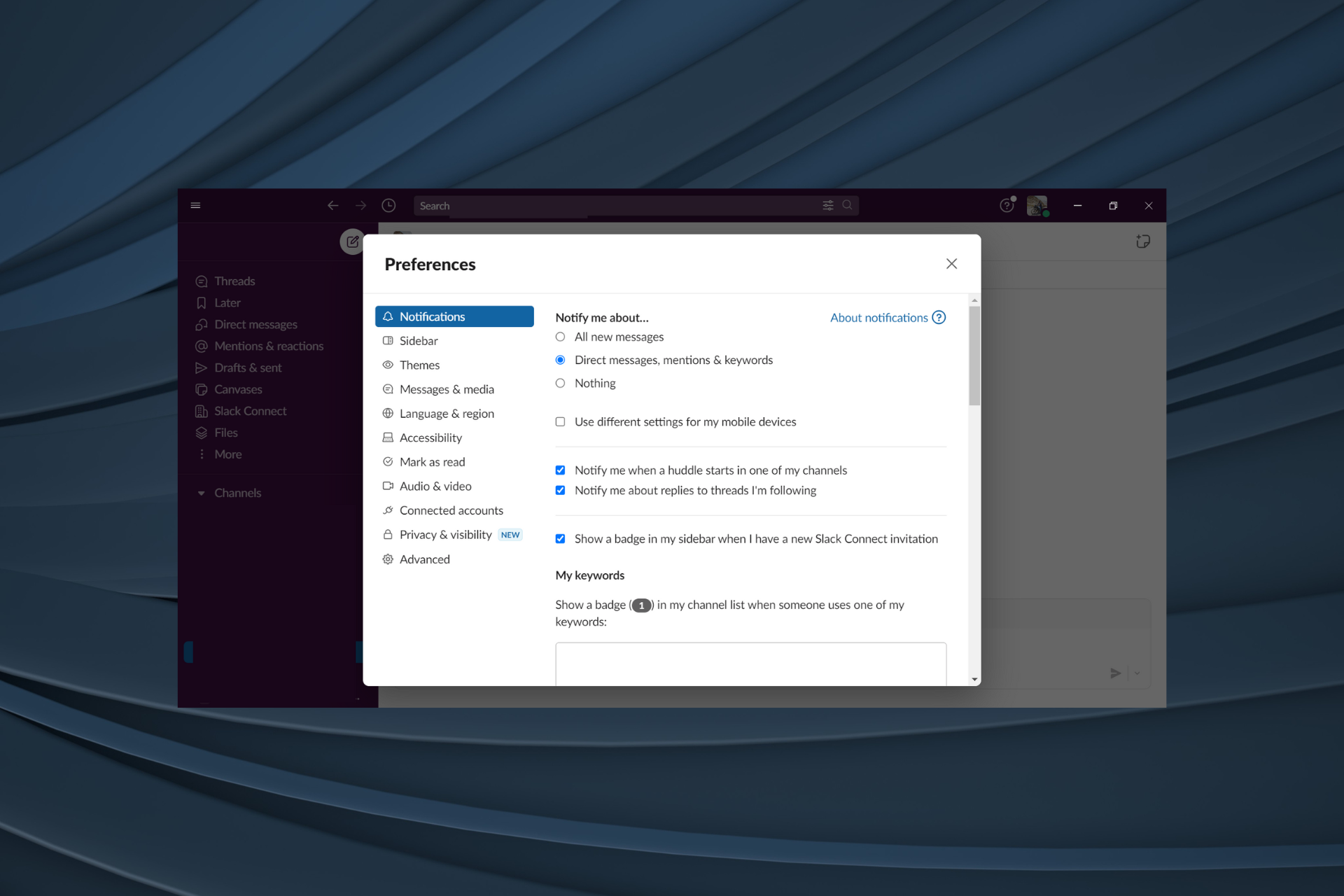Open Drafts & sent in sidebar

(248, 367)
